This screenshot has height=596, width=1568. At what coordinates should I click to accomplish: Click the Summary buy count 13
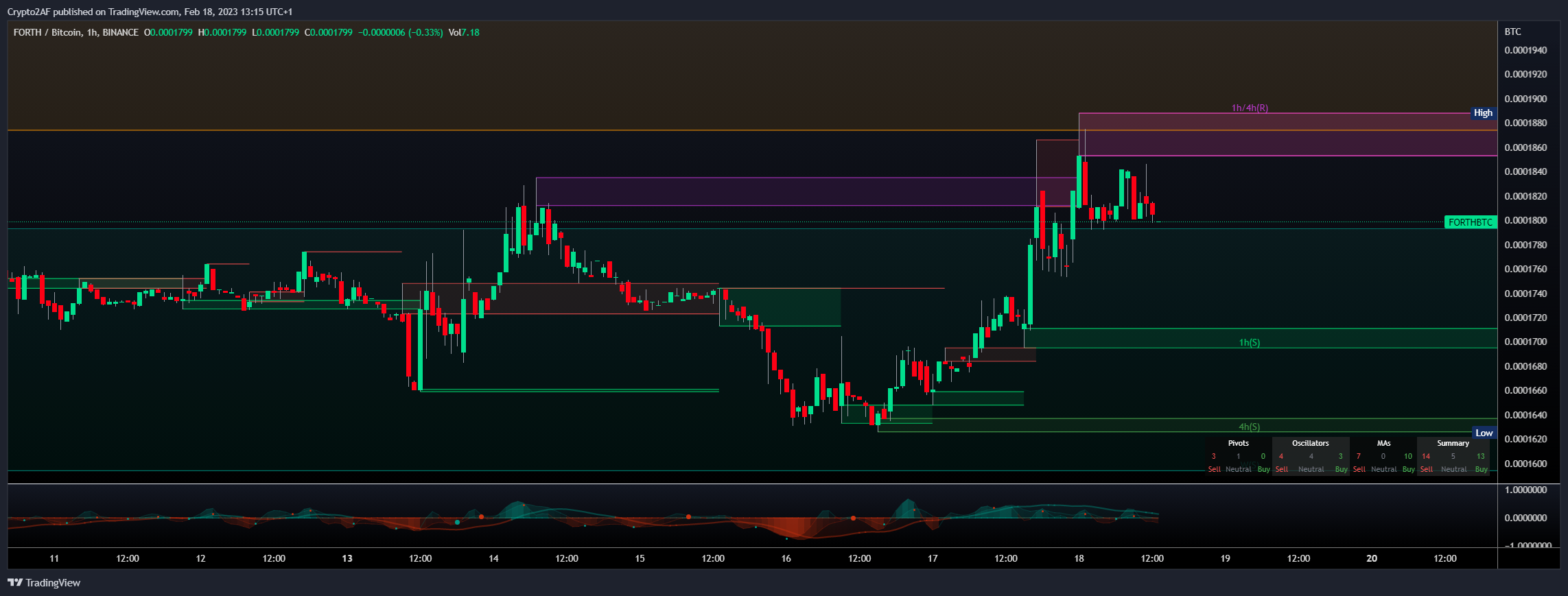point(1481,456)
